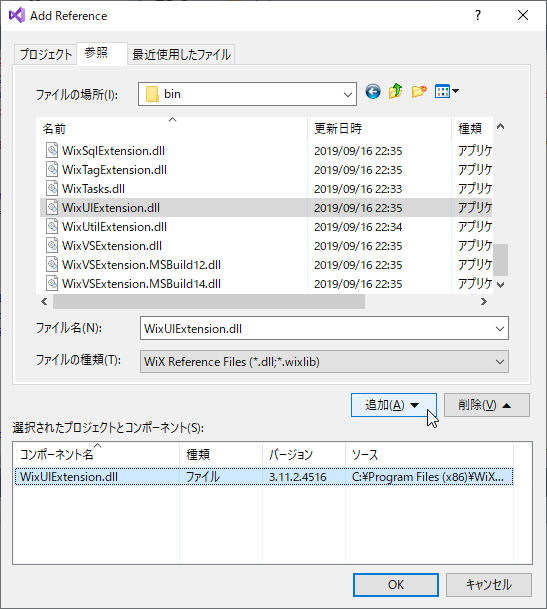Sort file list by 種類 column
The height and width of the screenshot is (609, 547).
[x=472, y=129]
